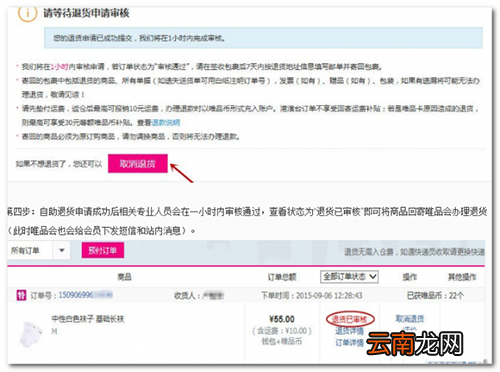The width and height of the screenshot is (500, 372).
Task: Expand the 全部订单状态 dropdown
Action: (x=349, y=277)
